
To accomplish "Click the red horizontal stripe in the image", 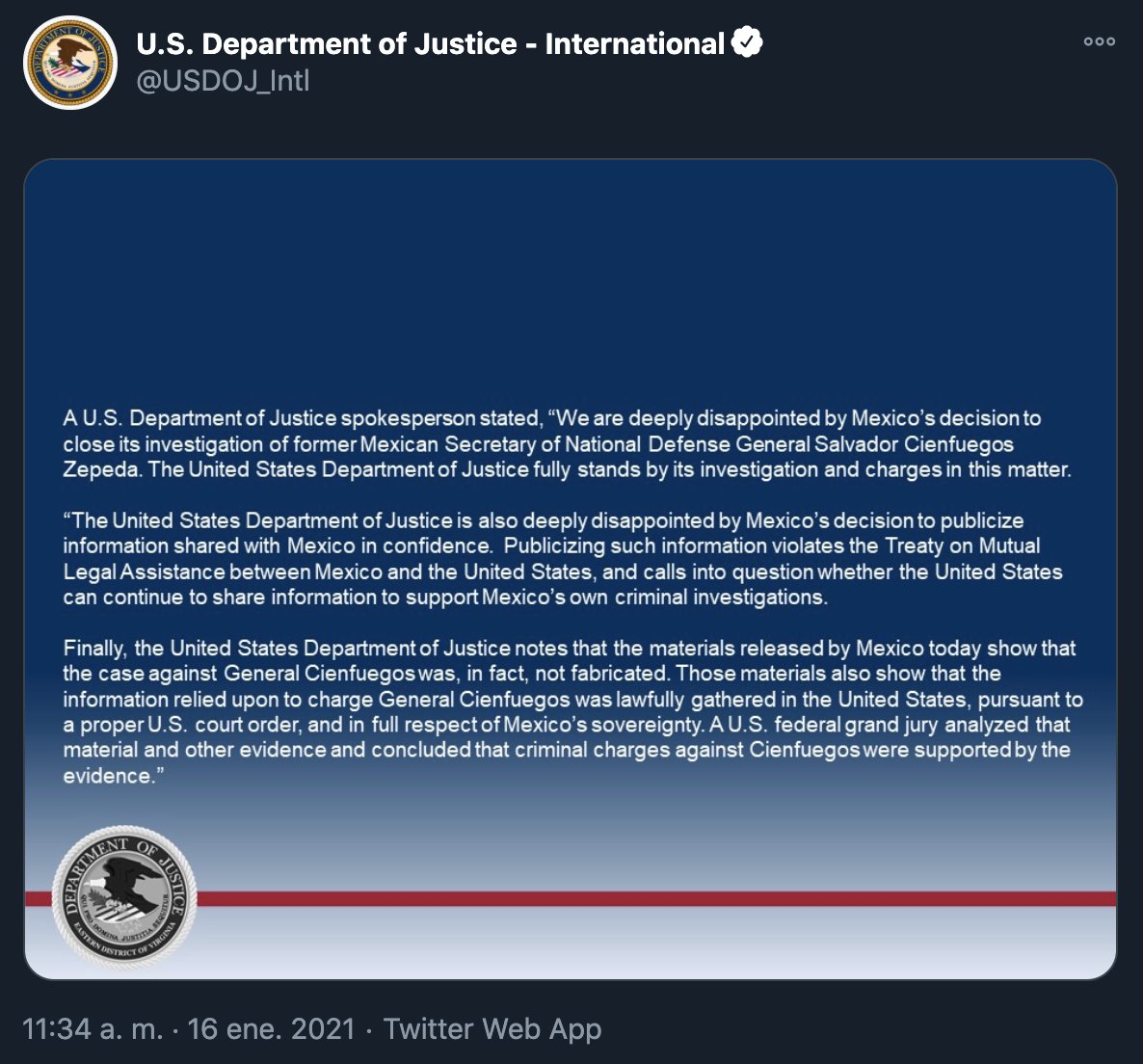I will pos(656,898).
